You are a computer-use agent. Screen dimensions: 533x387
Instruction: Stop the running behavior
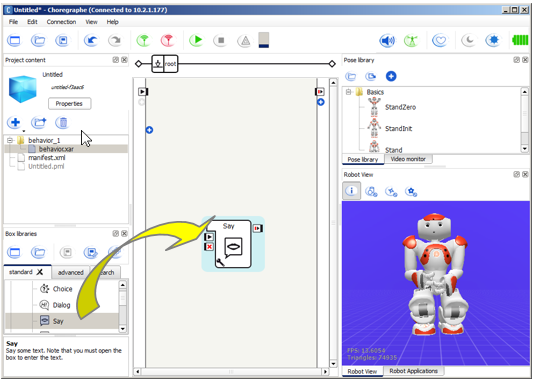[x=221, y=41]
